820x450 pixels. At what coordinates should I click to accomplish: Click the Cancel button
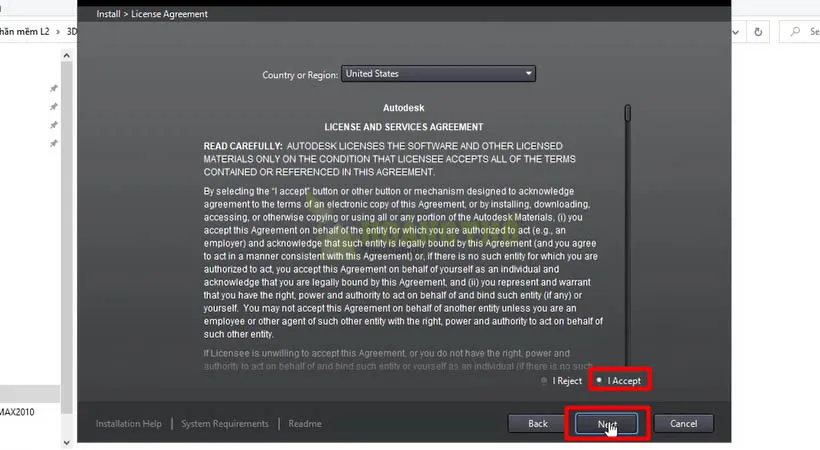click(684, 423)
